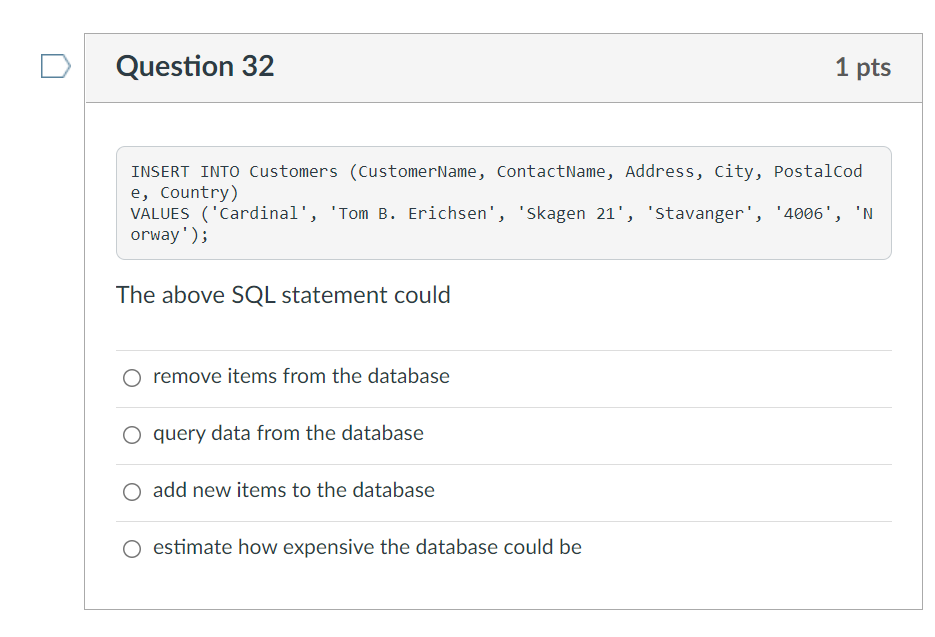Click the INSERT INTO keyword in the code
Viewport: 935px width, 637px height.
tap(185, 172)
